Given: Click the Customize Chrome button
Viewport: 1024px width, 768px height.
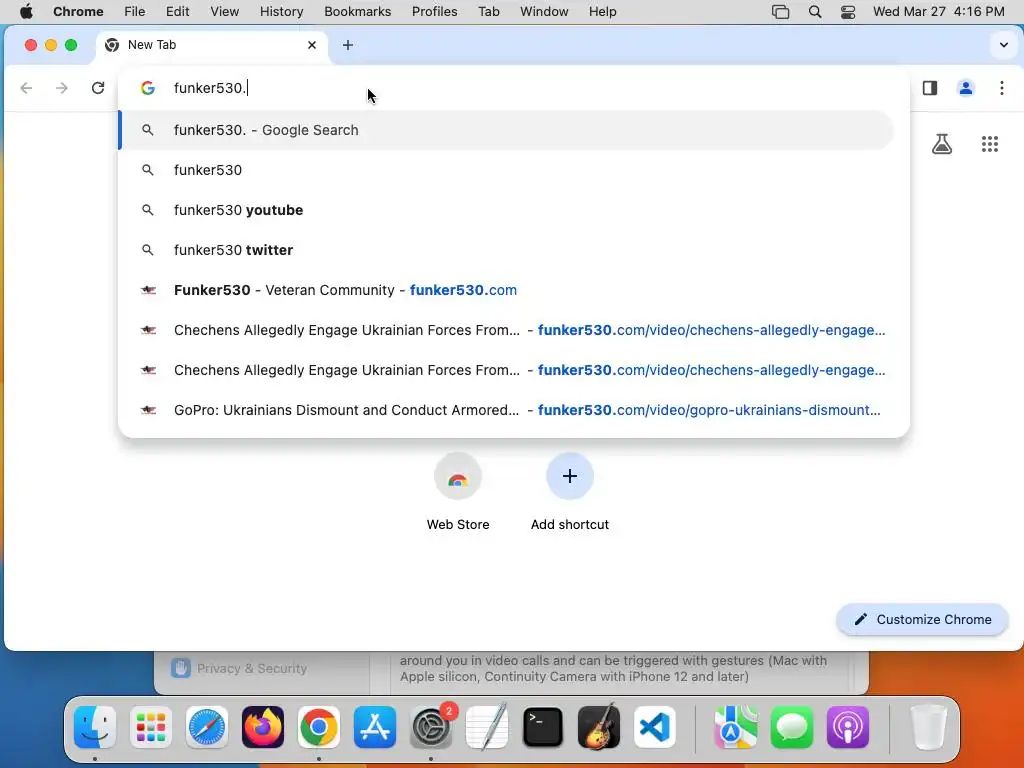Looking at the screenshot, I should 922,619.
